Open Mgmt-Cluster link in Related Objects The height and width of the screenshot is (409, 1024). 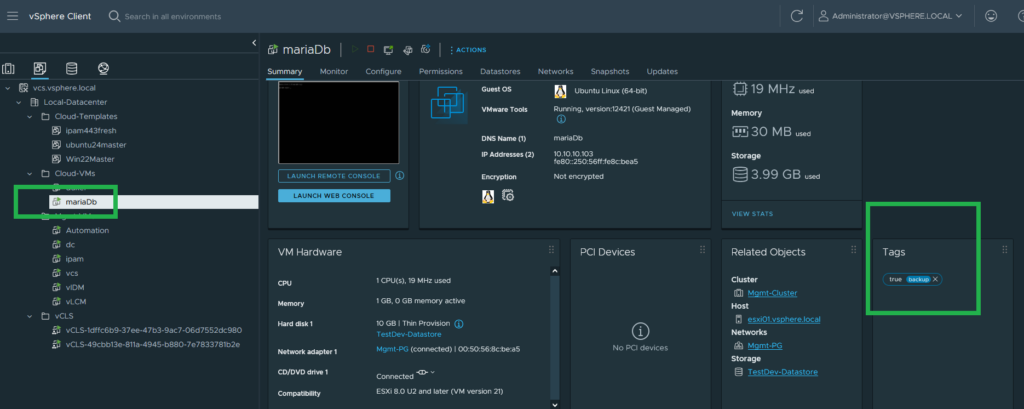pyautogui.click(x=773, y=293)
